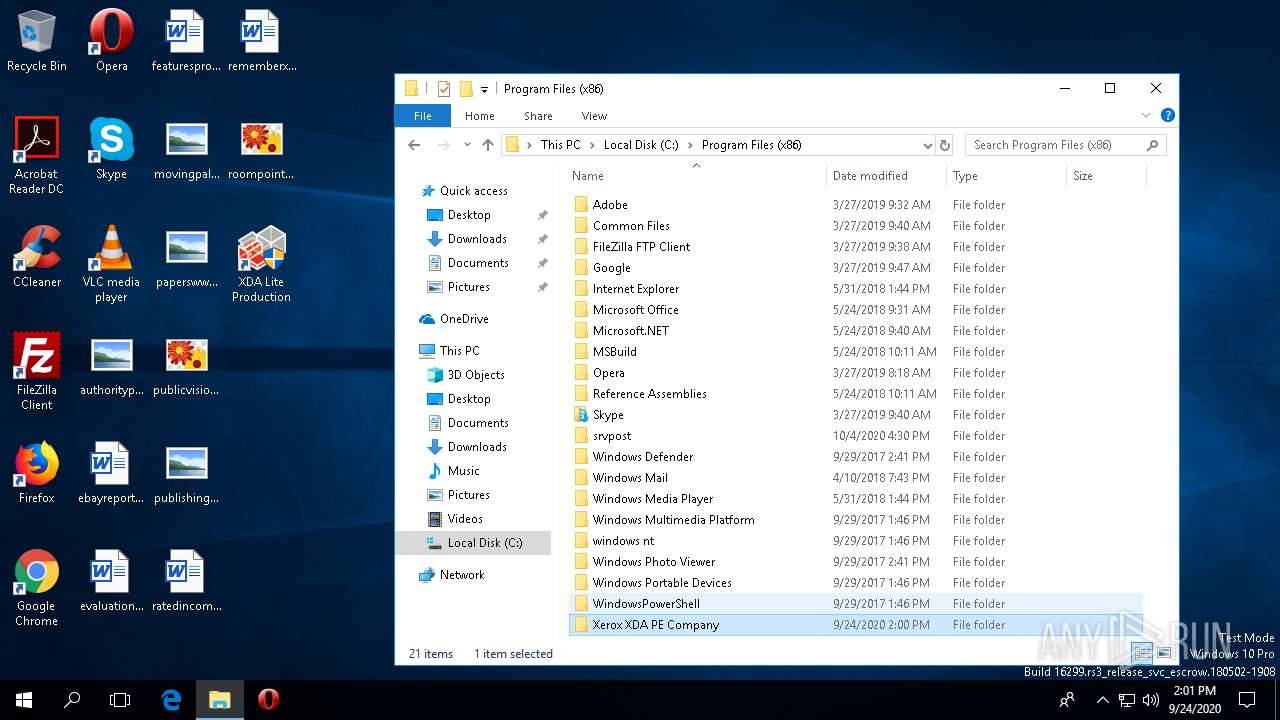Screen dimensions: 1280x720
Task: Open the Recent locations dropdown arrow
Action: click(x=466, y=145)
